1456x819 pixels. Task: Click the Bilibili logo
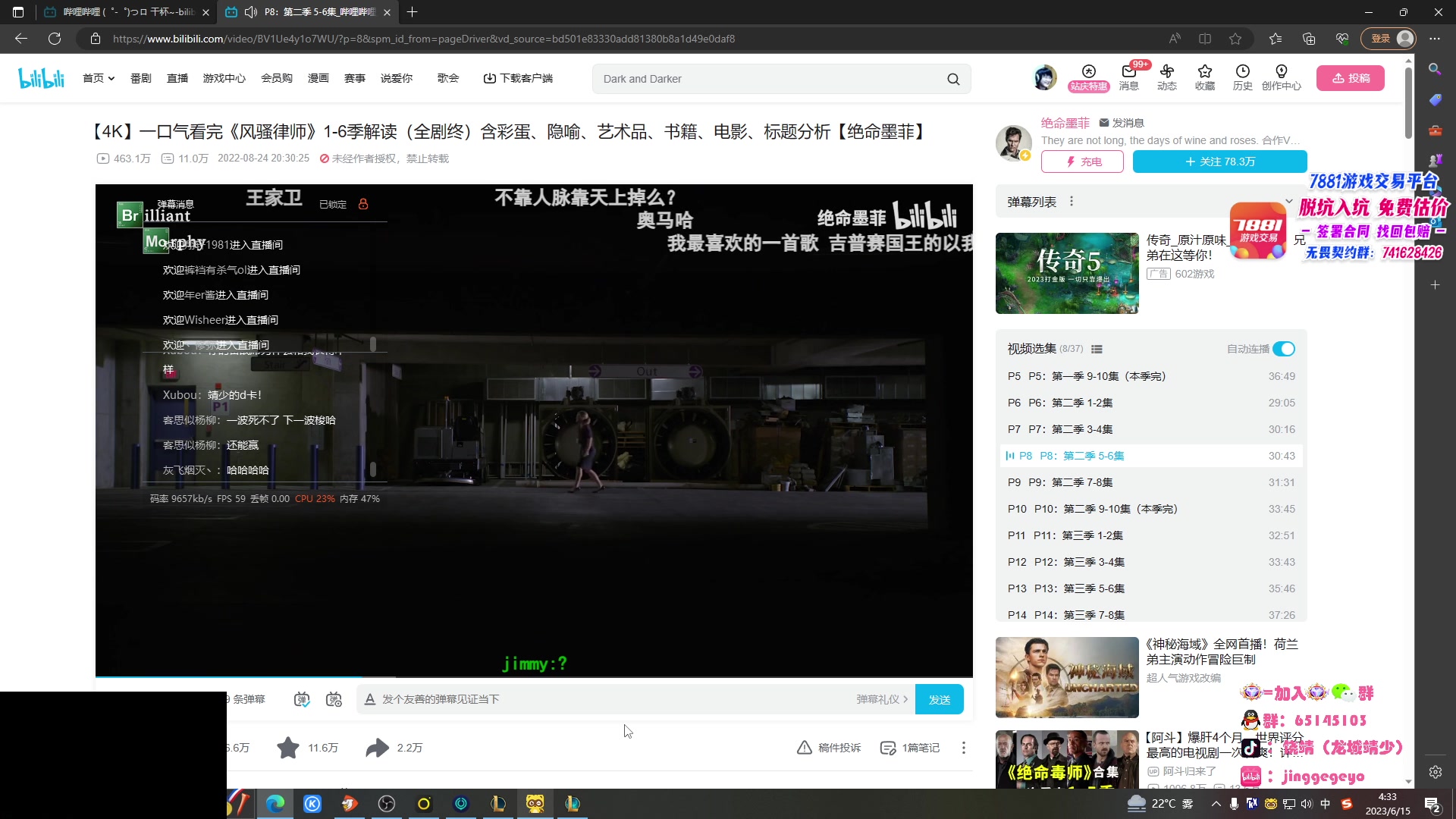[x=42, y=77]
